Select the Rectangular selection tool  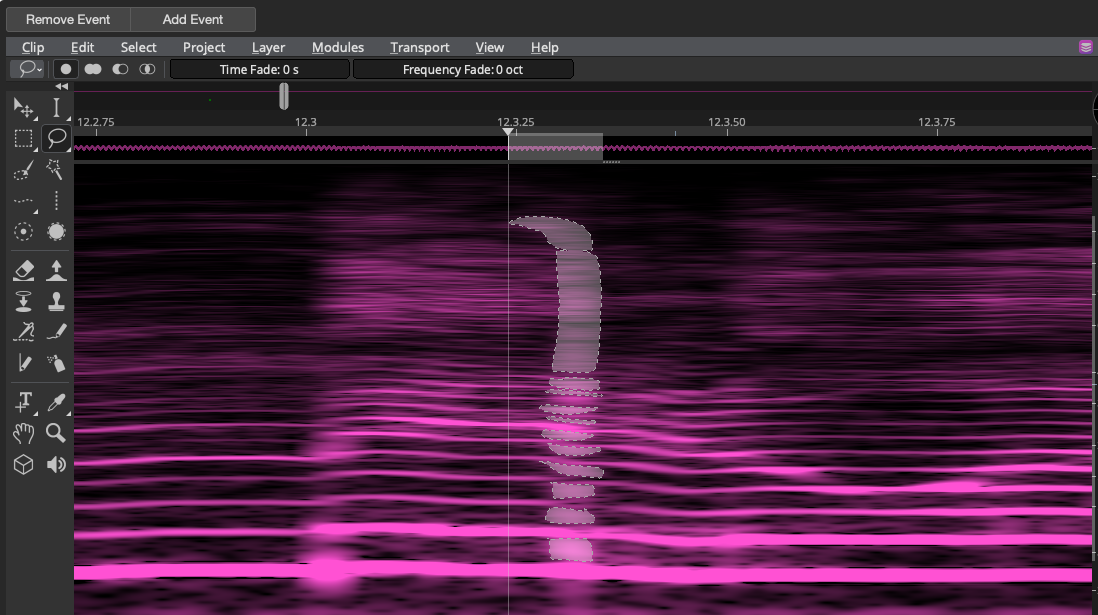point(23,139)
